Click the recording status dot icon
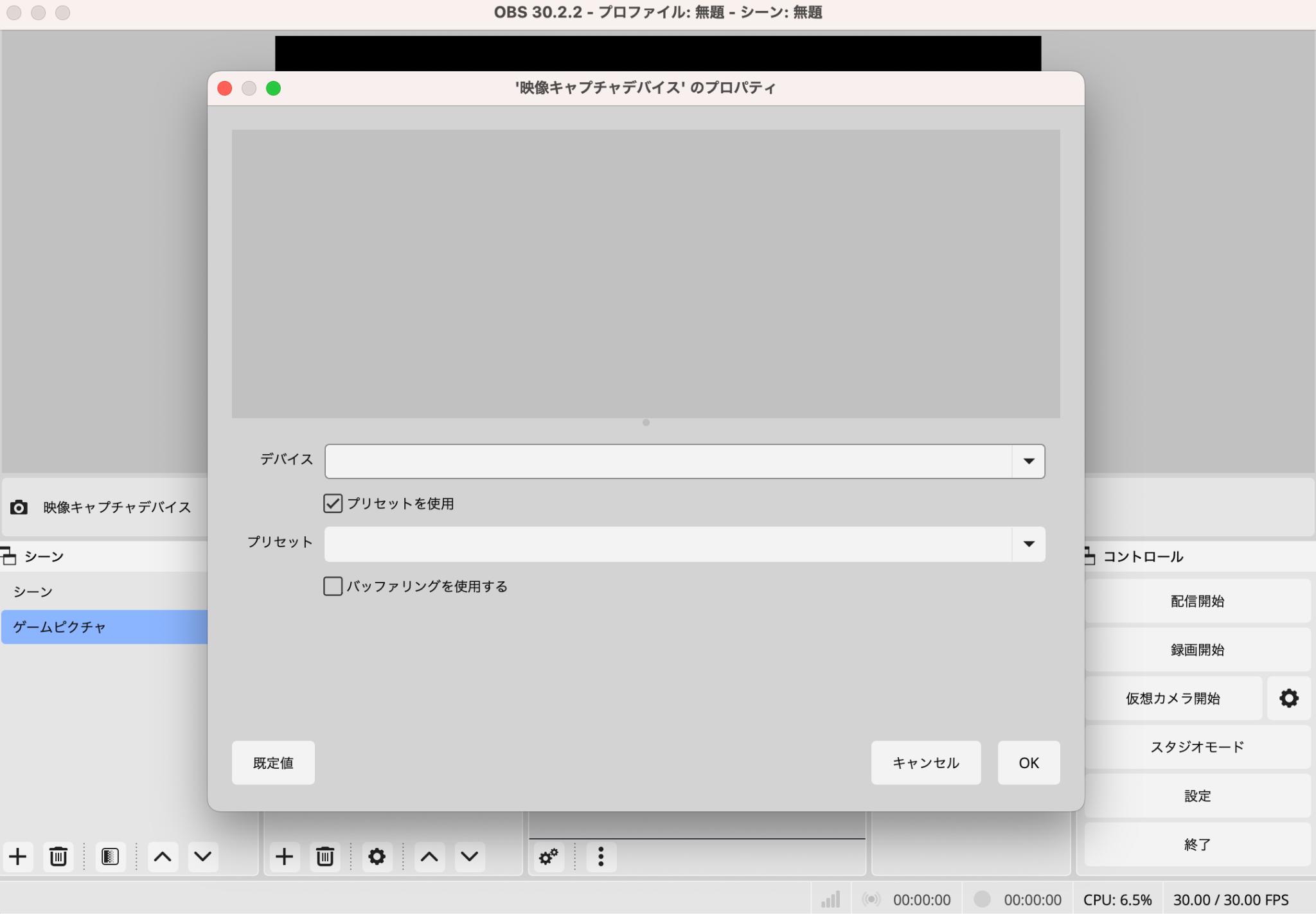This screenshot has height=914, width=1316. click(x=982, y=899)
